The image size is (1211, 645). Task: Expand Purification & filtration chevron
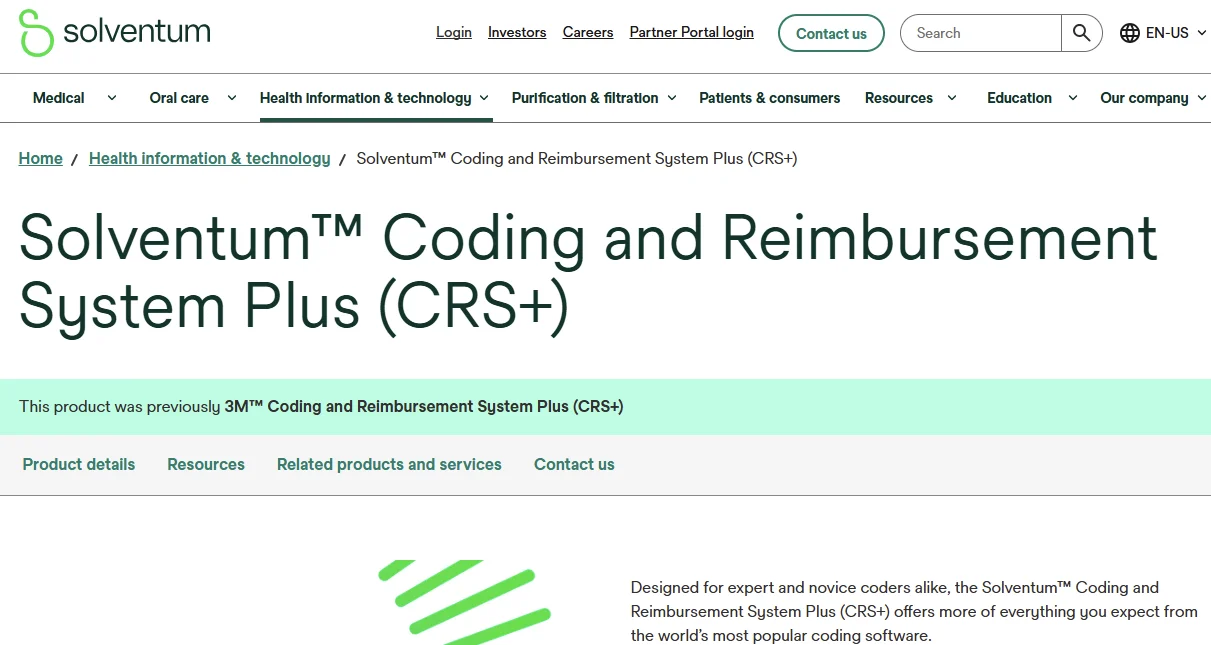click(672, 98)
